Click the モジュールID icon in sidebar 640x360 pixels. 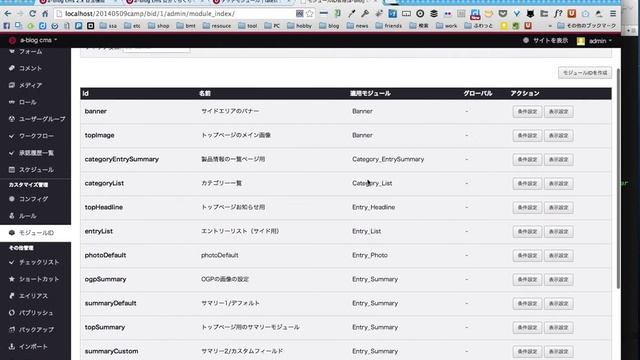[11, 233]
